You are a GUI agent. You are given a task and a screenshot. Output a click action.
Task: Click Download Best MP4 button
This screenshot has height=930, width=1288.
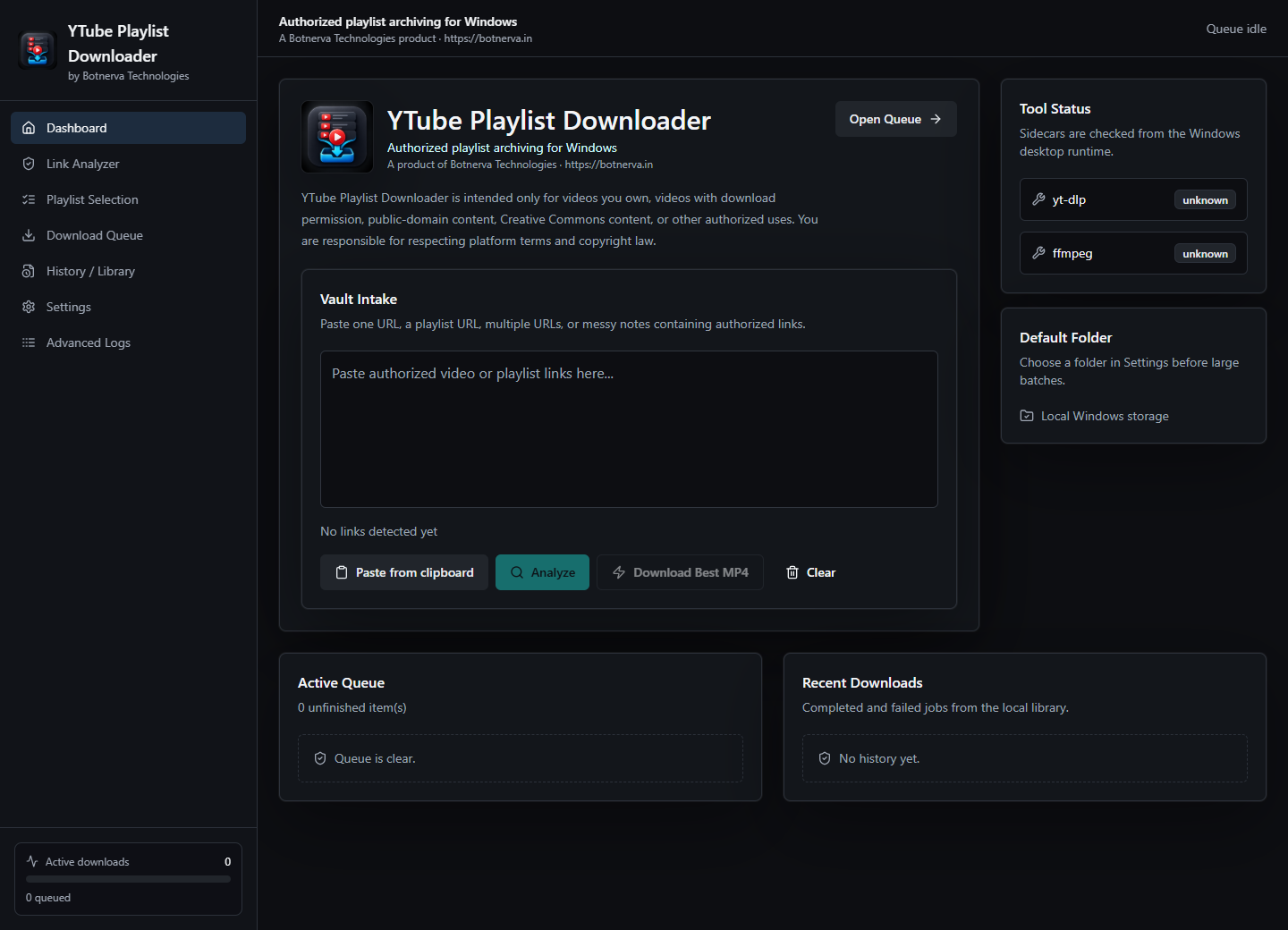pos(680,572)
